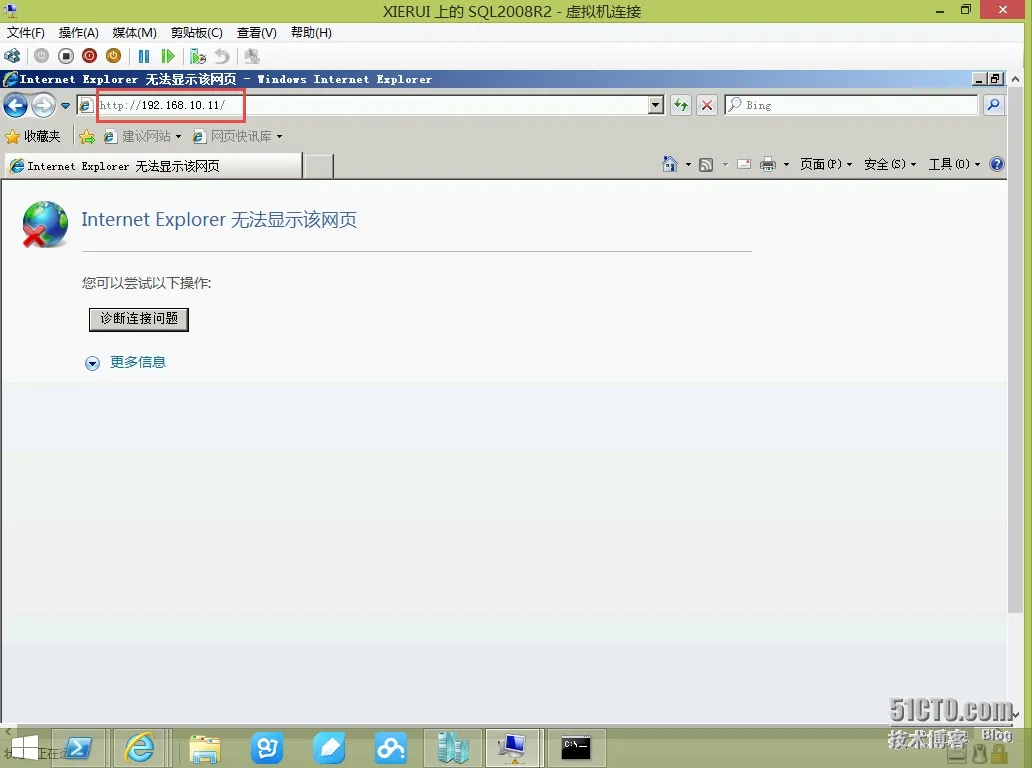The image size is (1032, 768).
Task: Open 建议网站 suggested sites dropdown
Action: pos(142,136)
